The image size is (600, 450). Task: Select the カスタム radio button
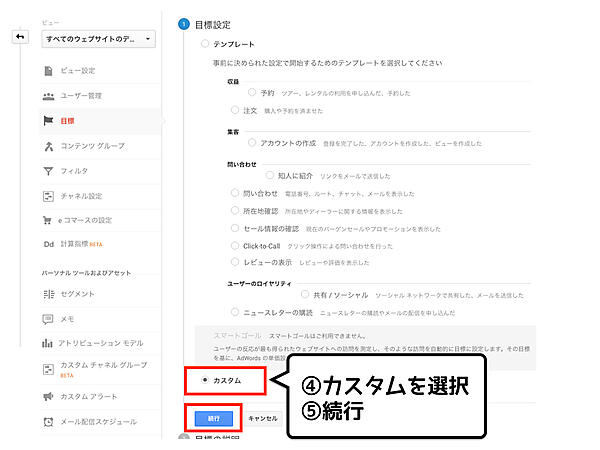click(x=205, y=380)
